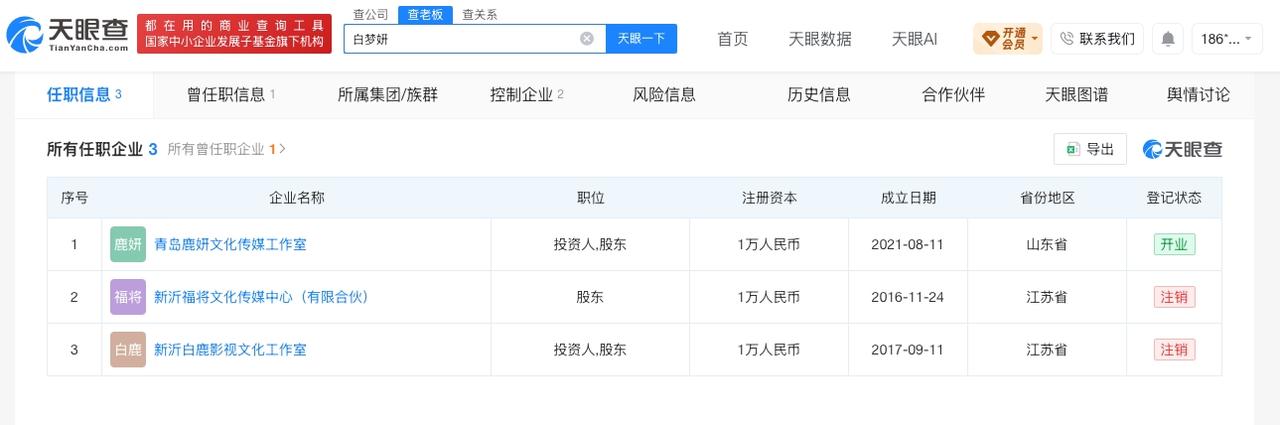Screen dimensions: 1280x425
Task: Open the 曾任职信息 tab
Action: (231, 95)
